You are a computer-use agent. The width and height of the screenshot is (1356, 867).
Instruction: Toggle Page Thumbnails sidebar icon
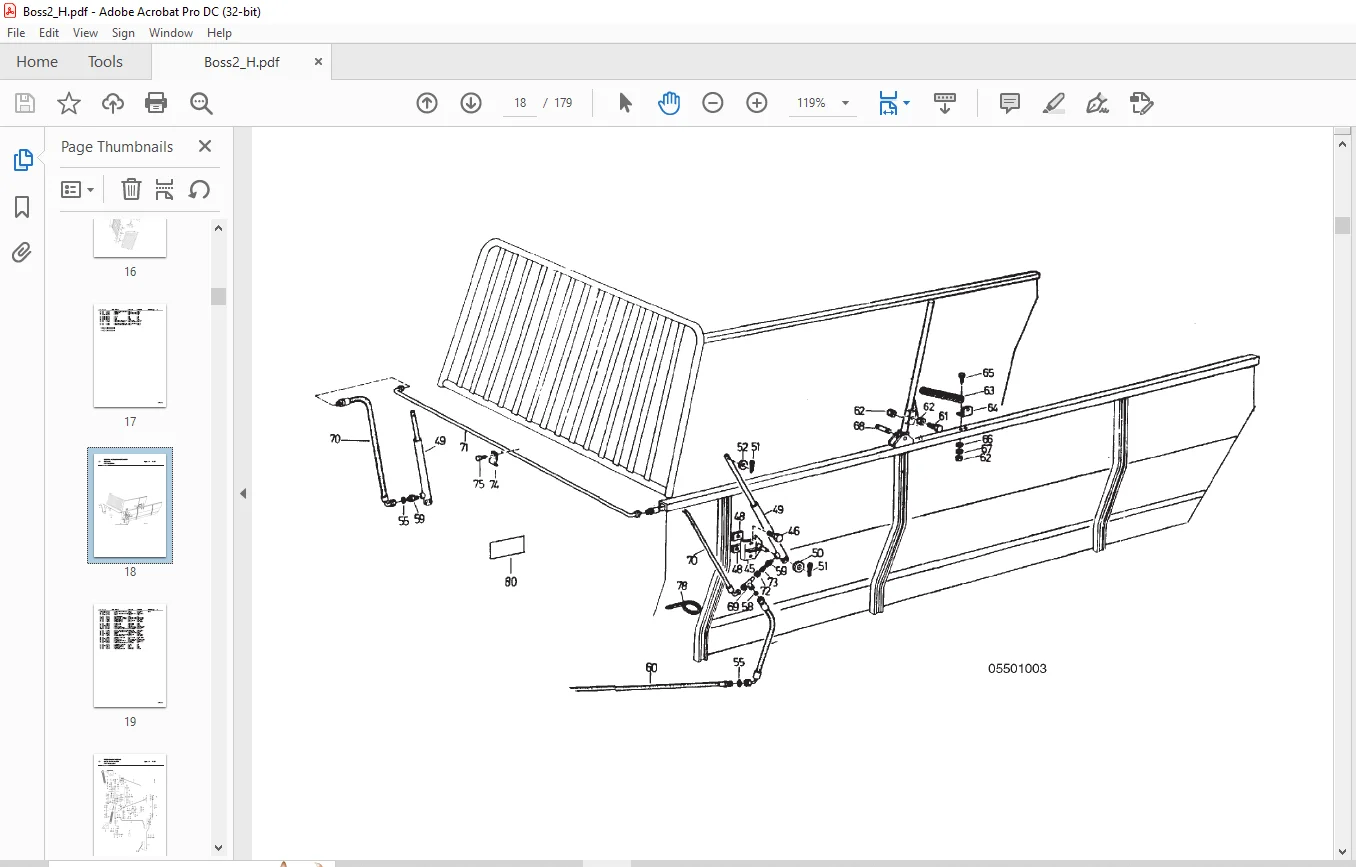point(22,160)
